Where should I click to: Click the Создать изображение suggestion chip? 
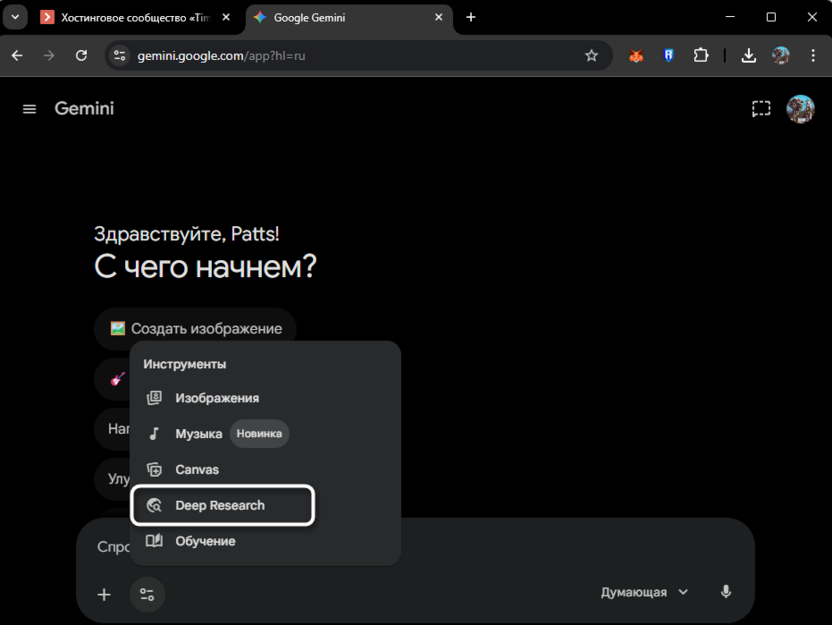click(195, 328)
